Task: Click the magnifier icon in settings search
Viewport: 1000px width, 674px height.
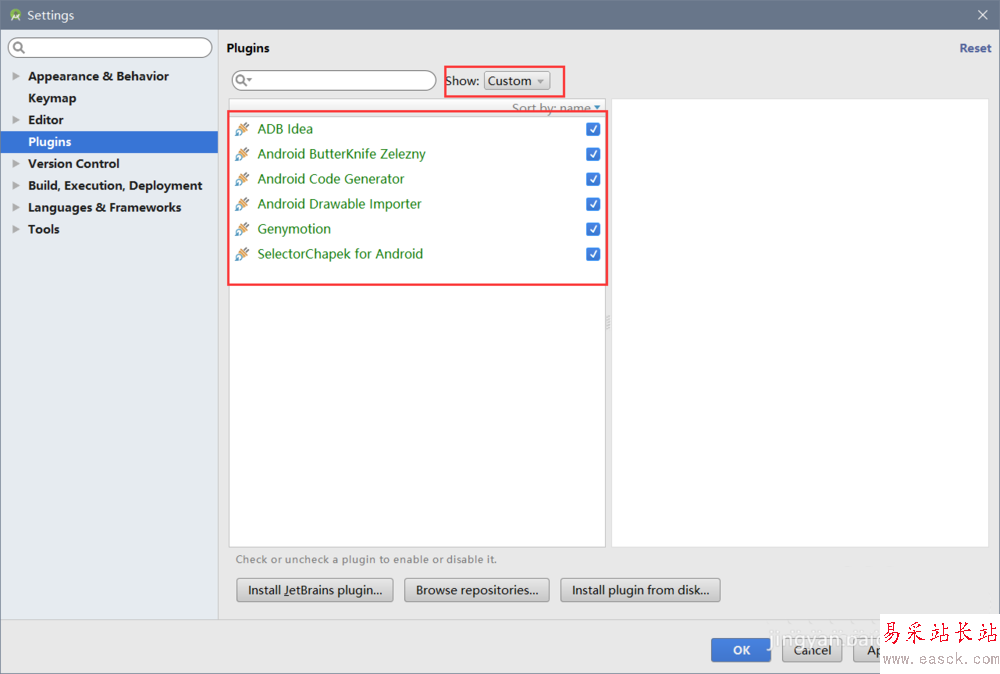Action: (x=18, y=47)
